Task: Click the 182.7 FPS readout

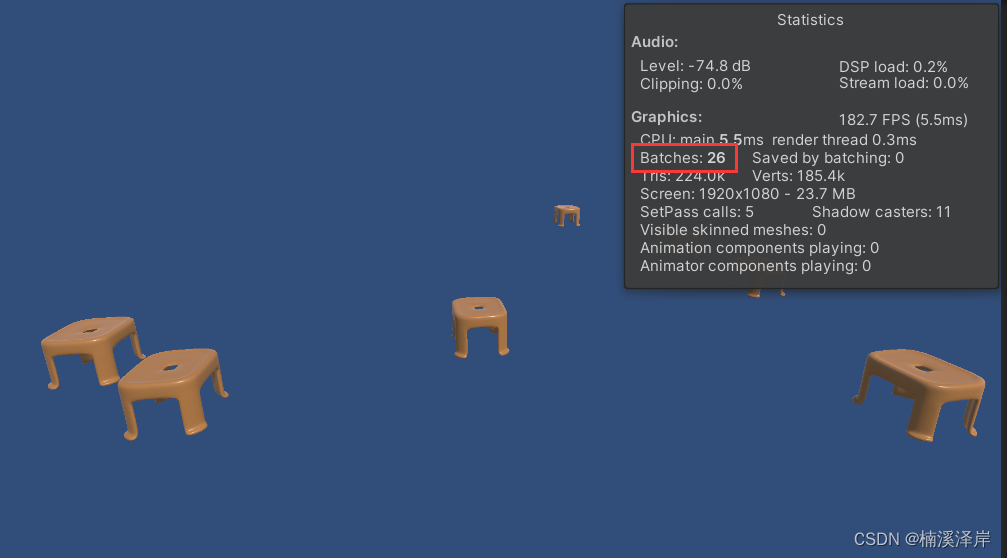Action: 903,120
